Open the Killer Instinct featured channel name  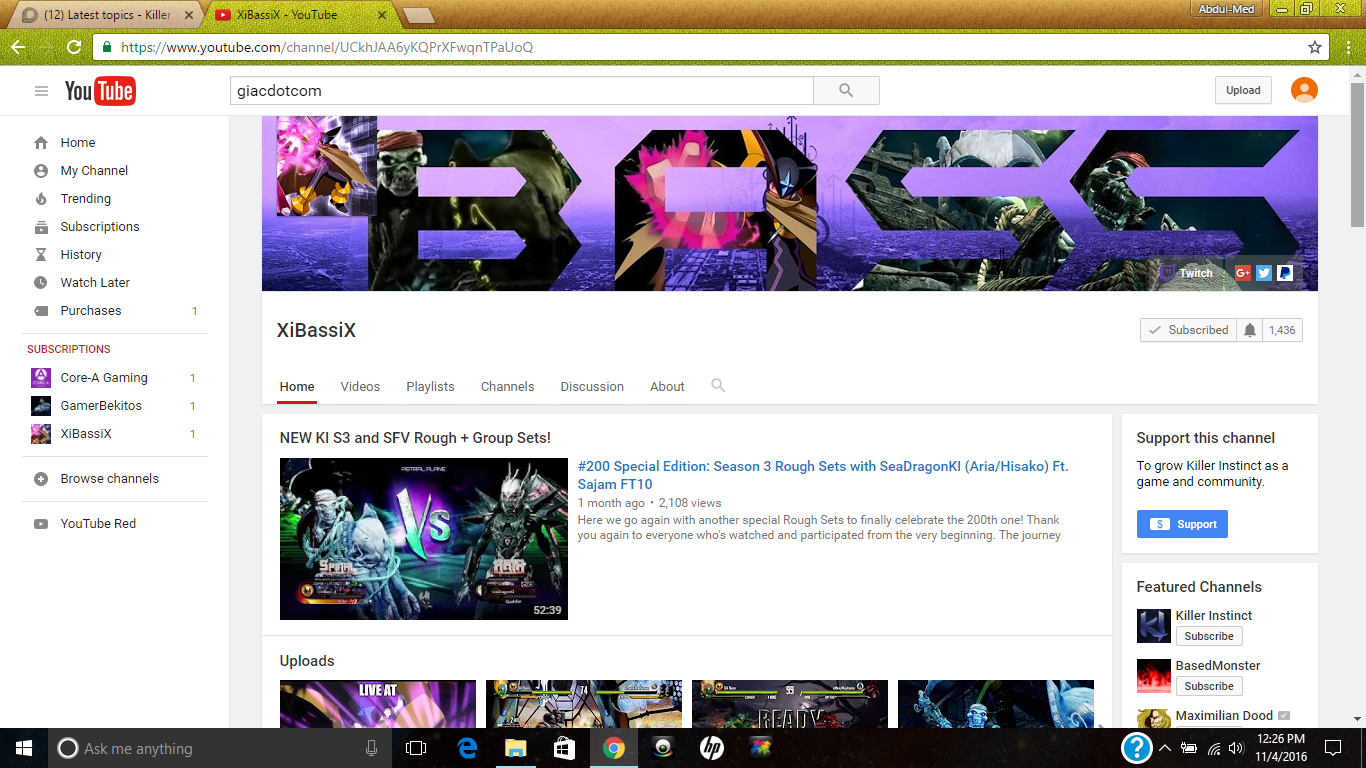coord(1214,616)
